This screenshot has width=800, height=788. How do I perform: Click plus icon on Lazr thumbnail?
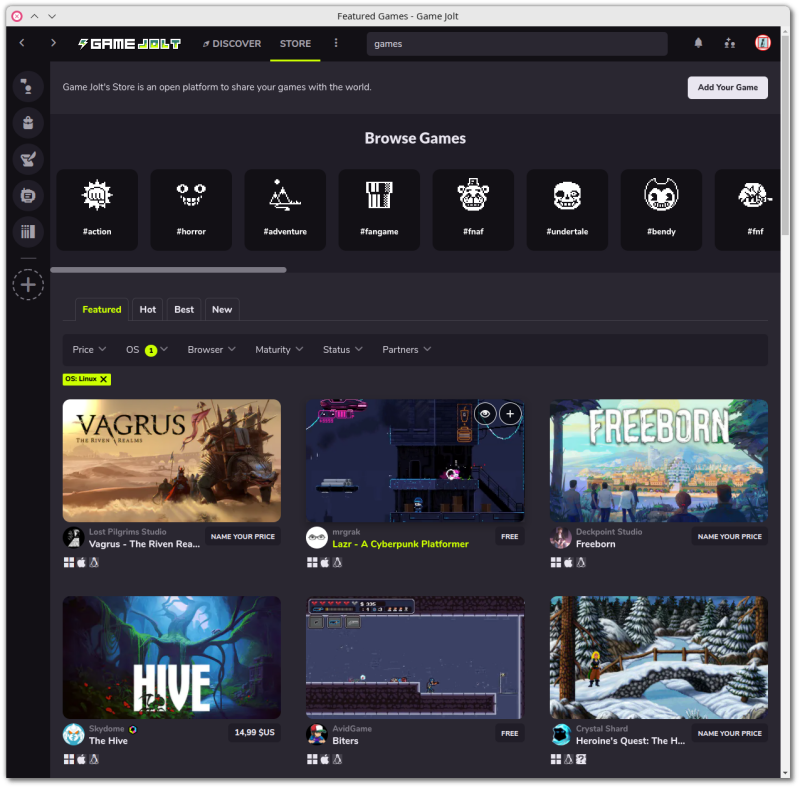pyautogui.click(x=510, y=414)
